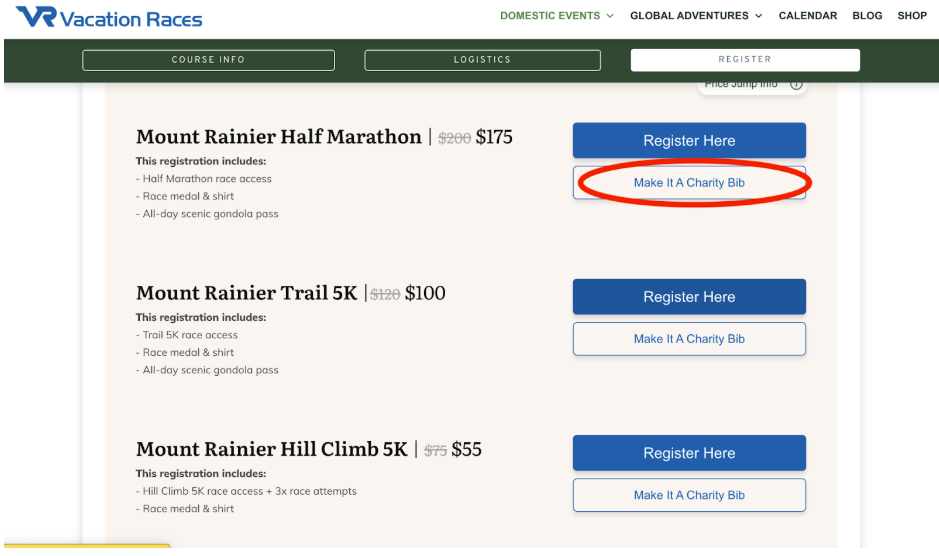Click the $55 Hill Climb price
Image resolution: width=939 pixels, height=556 pixels.
pos(467,450)
